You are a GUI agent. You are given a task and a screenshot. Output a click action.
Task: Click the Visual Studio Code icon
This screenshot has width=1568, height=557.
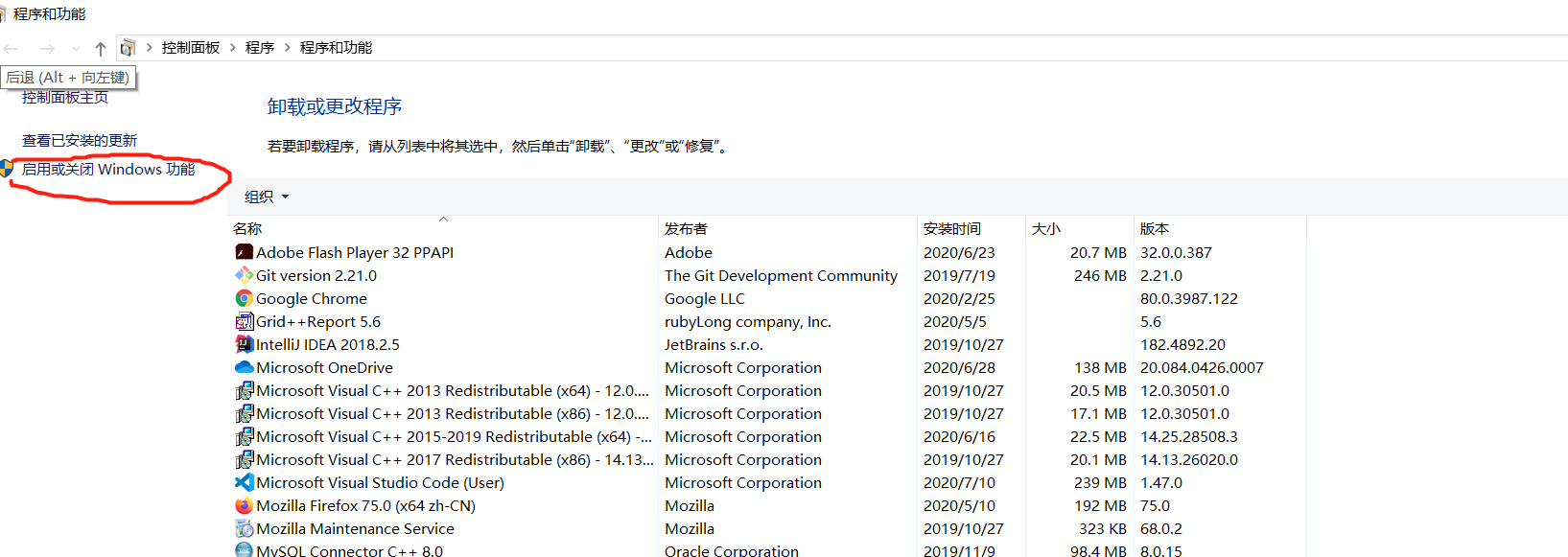coord(245,482)
